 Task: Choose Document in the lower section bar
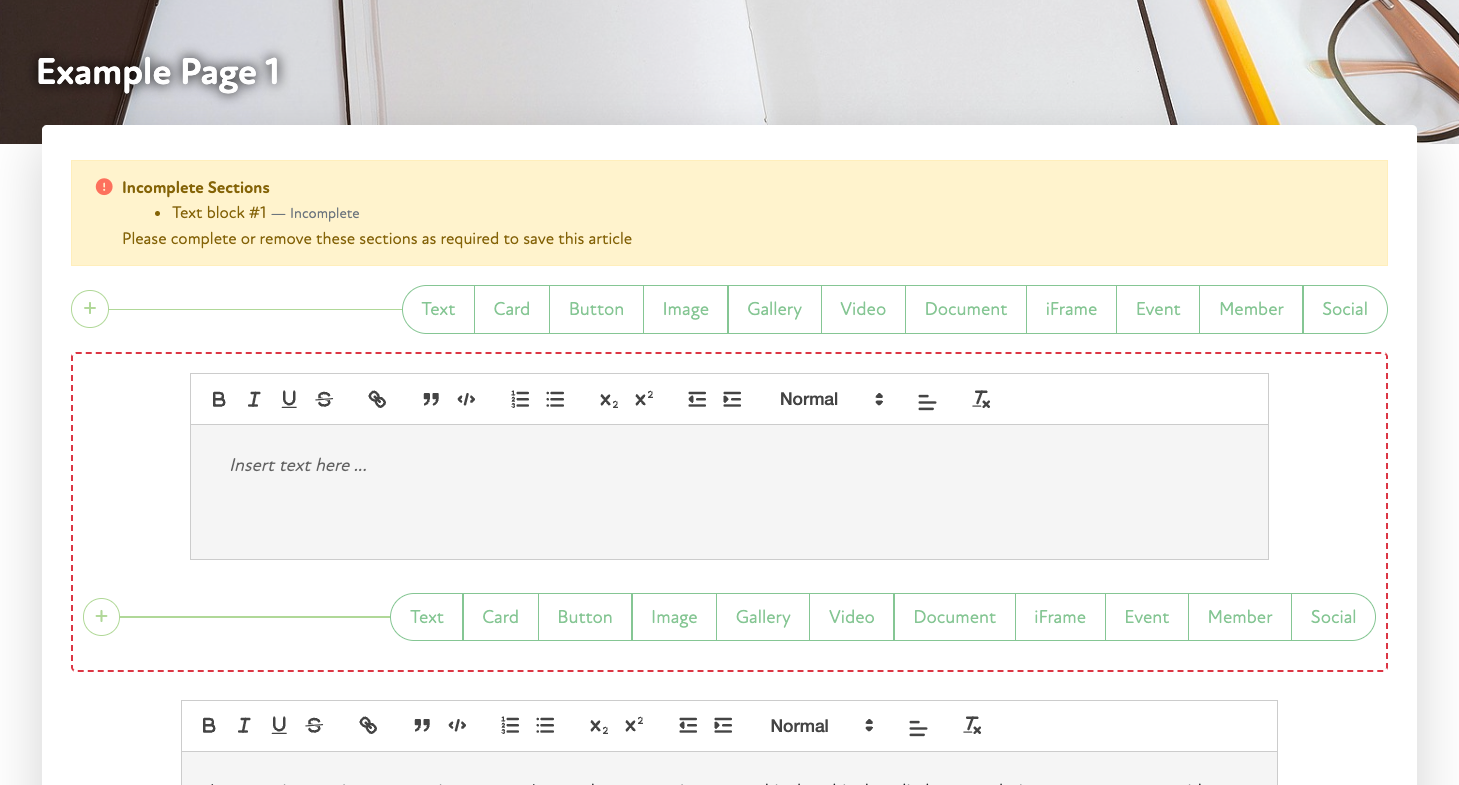(x=954, y=617)
